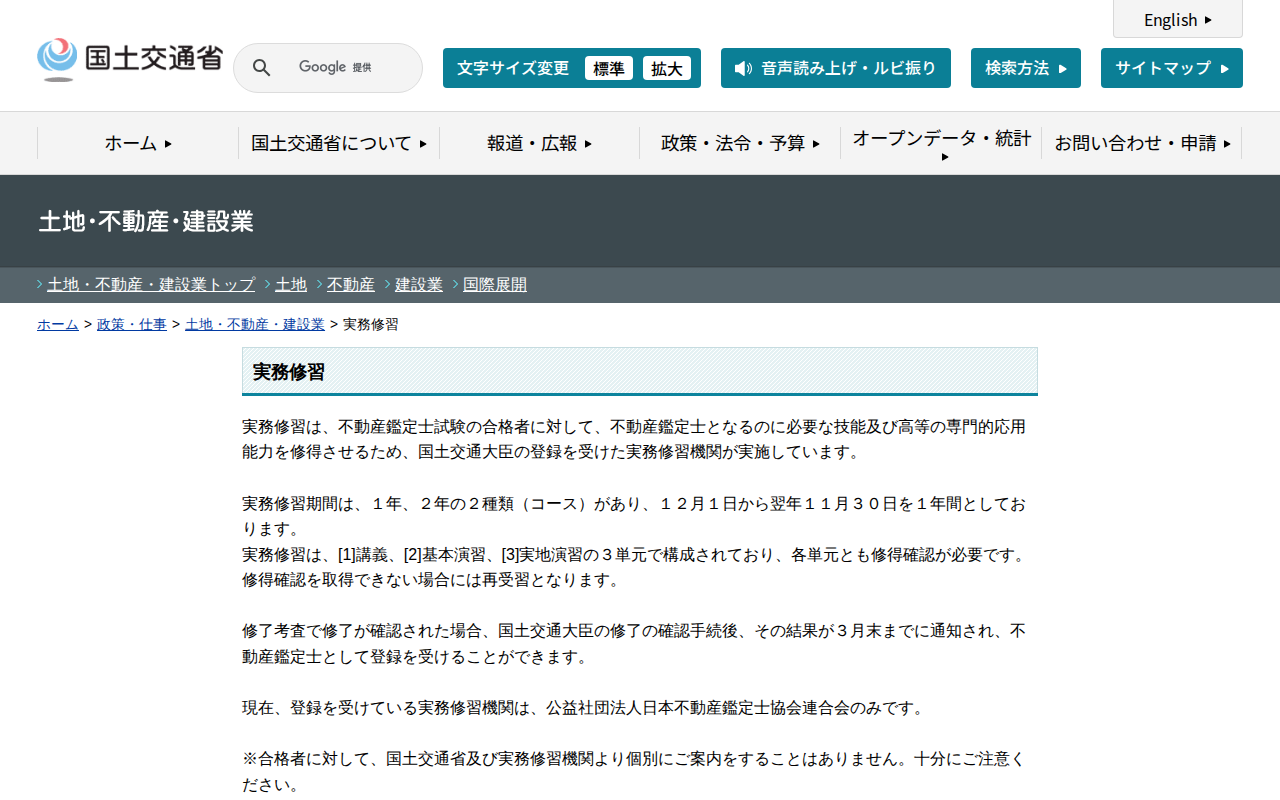Open 検索方法 page

[1026, 68]
